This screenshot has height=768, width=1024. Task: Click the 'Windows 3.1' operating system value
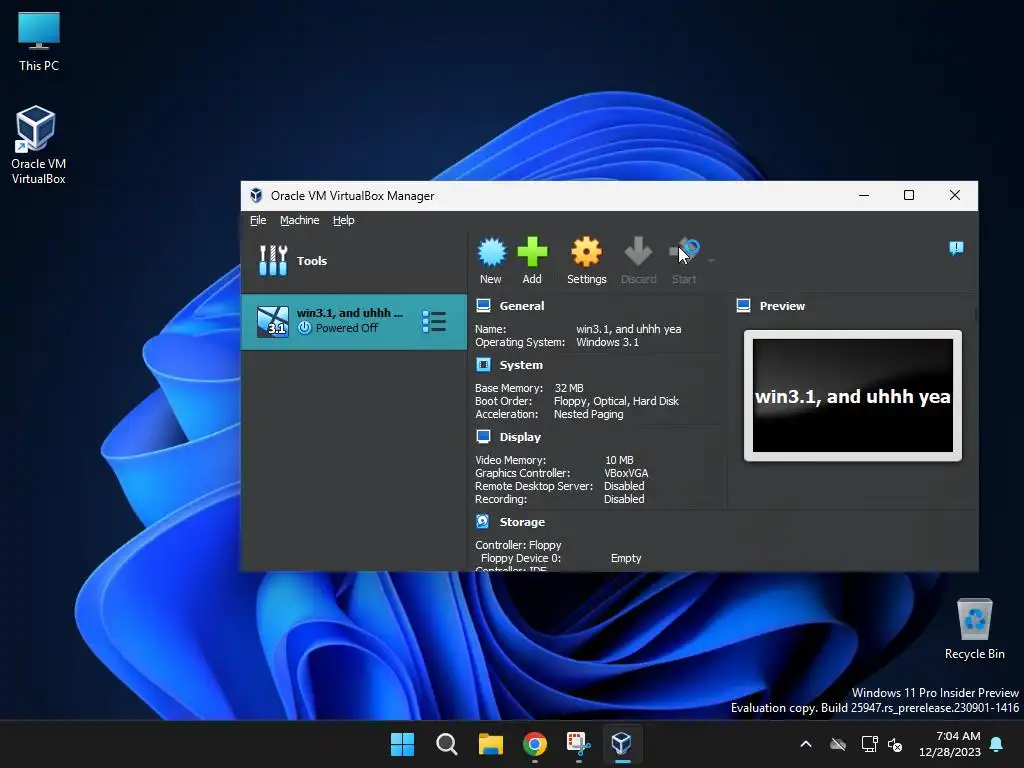click(607, 342)
